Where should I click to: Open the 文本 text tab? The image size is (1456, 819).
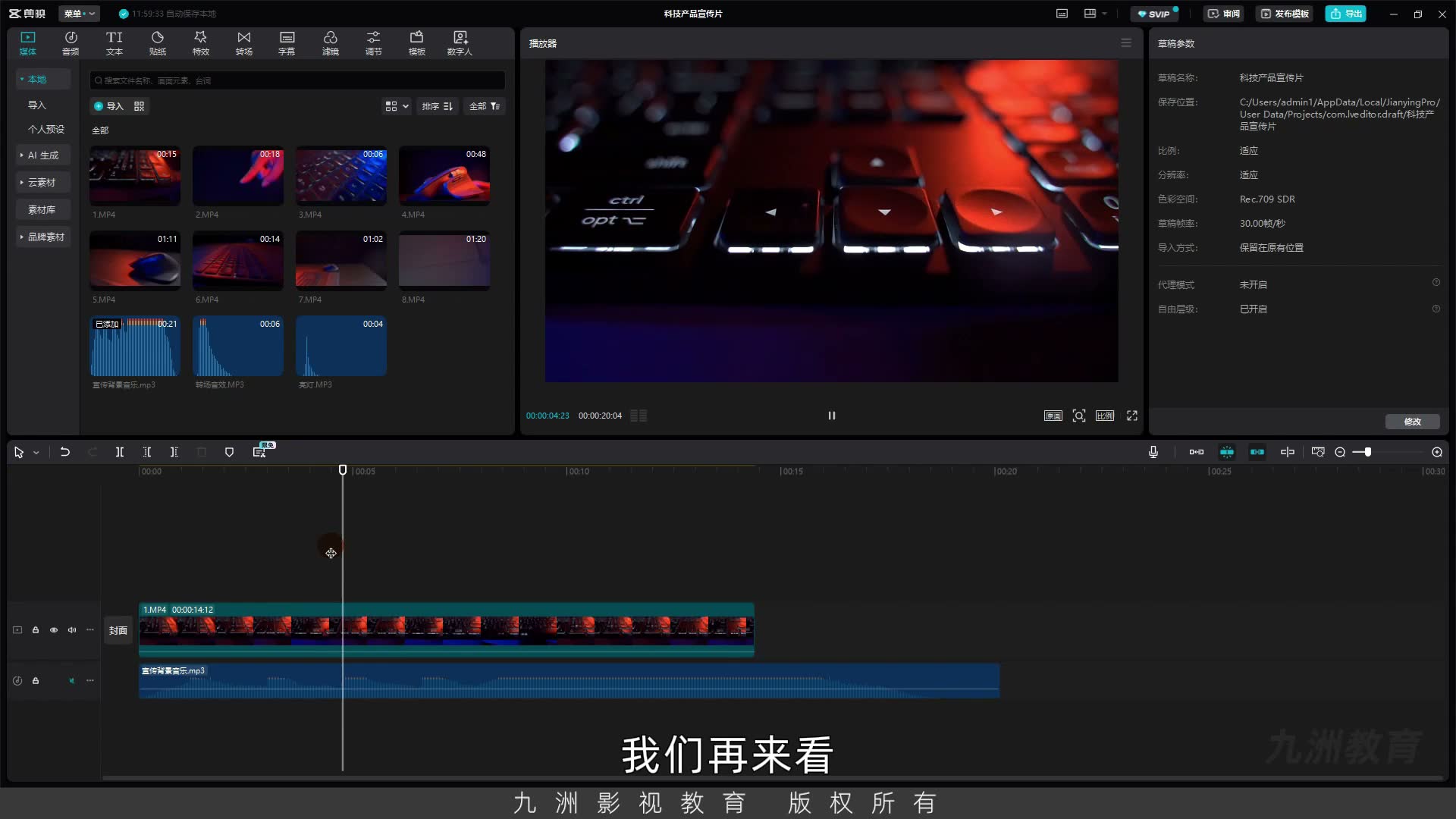(115, 43)
